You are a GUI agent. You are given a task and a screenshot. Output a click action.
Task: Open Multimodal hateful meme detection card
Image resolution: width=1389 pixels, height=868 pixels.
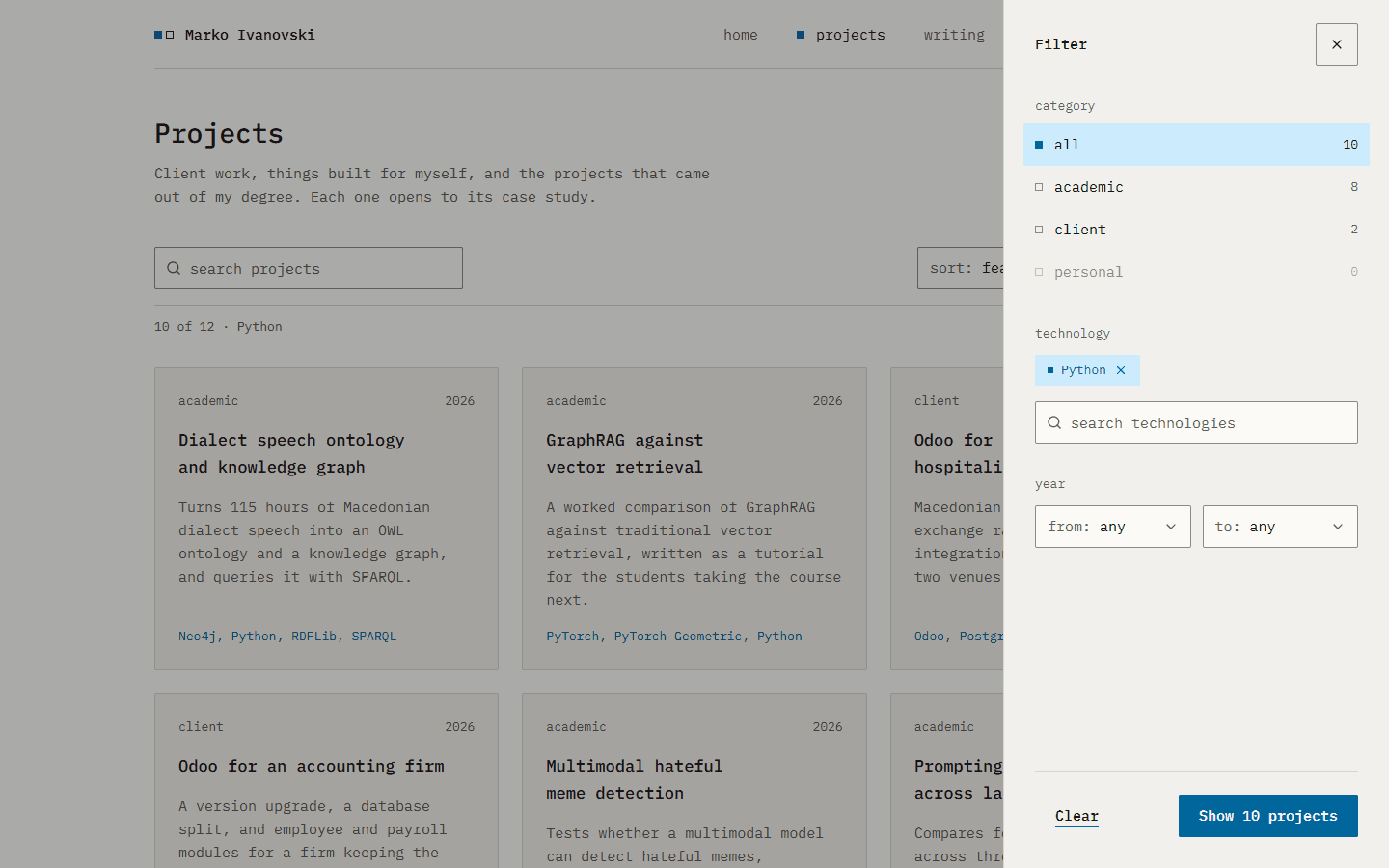[694, 781]
